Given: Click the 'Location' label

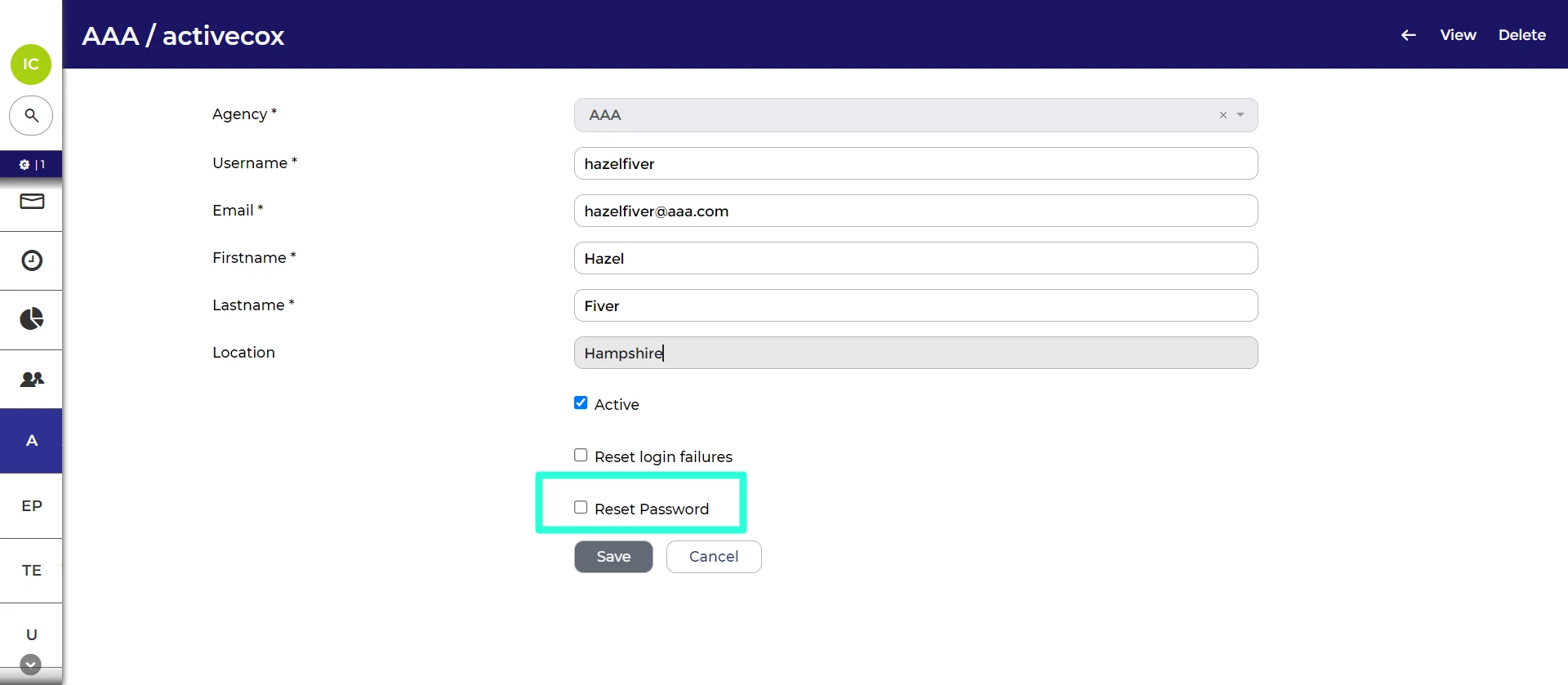Looking at the screenshot, I should pos(243,353).
